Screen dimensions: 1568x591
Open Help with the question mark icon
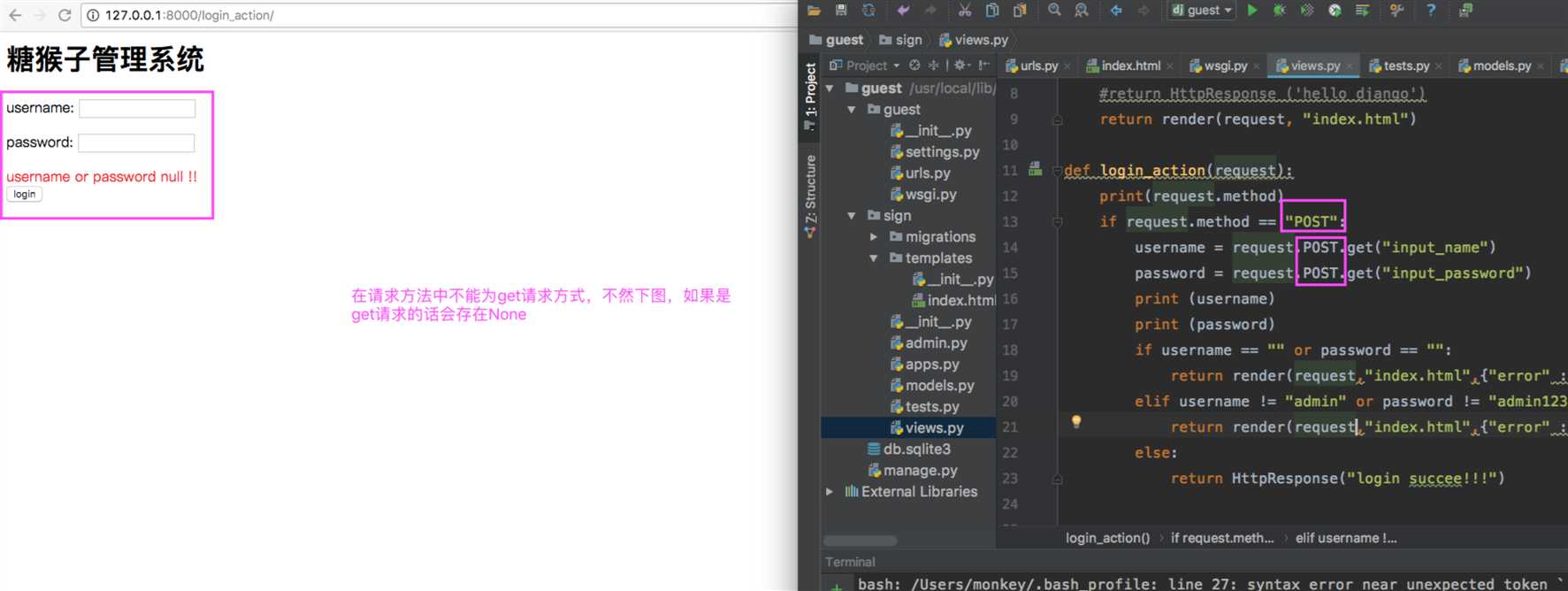pos(1431,11)
